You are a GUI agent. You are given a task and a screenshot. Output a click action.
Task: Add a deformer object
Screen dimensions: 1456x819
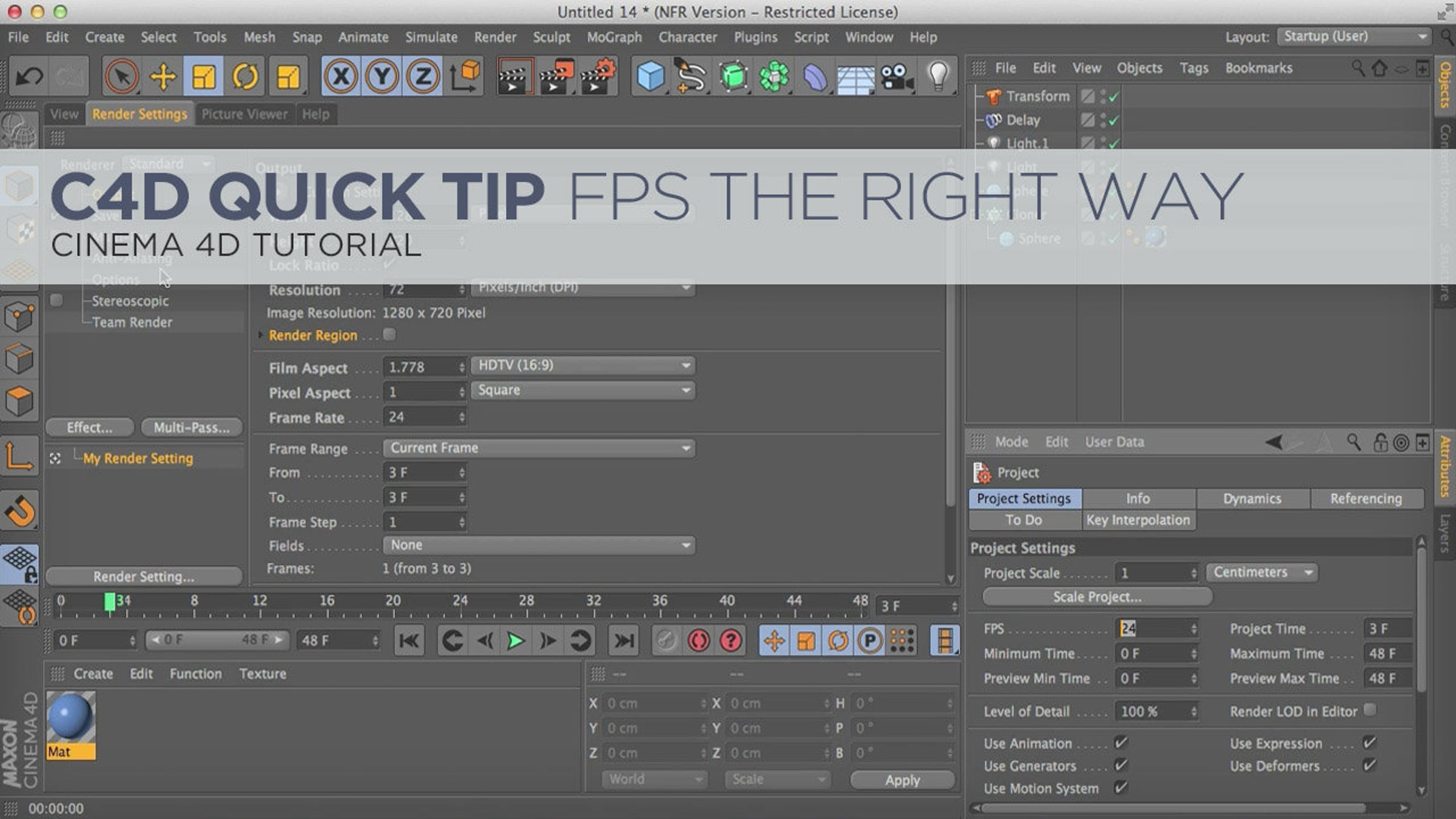coord(815,76)
